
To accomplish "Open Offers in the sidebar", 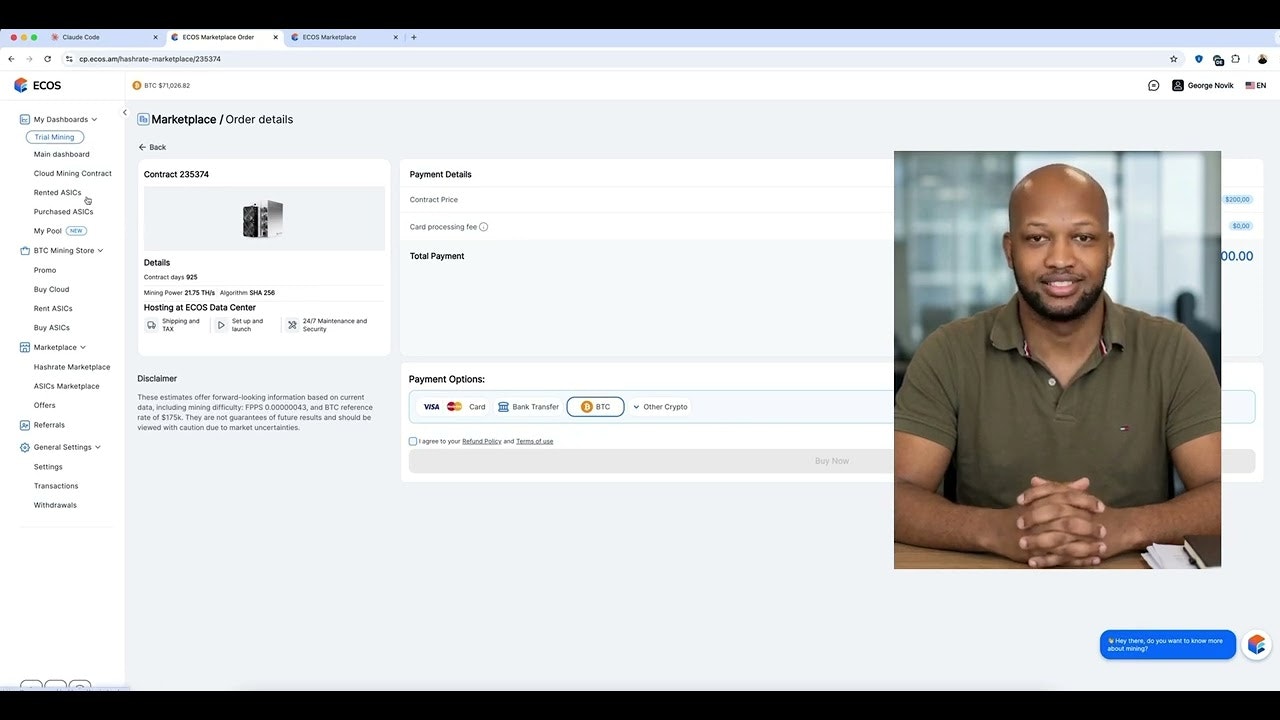I will click(45, 405).
